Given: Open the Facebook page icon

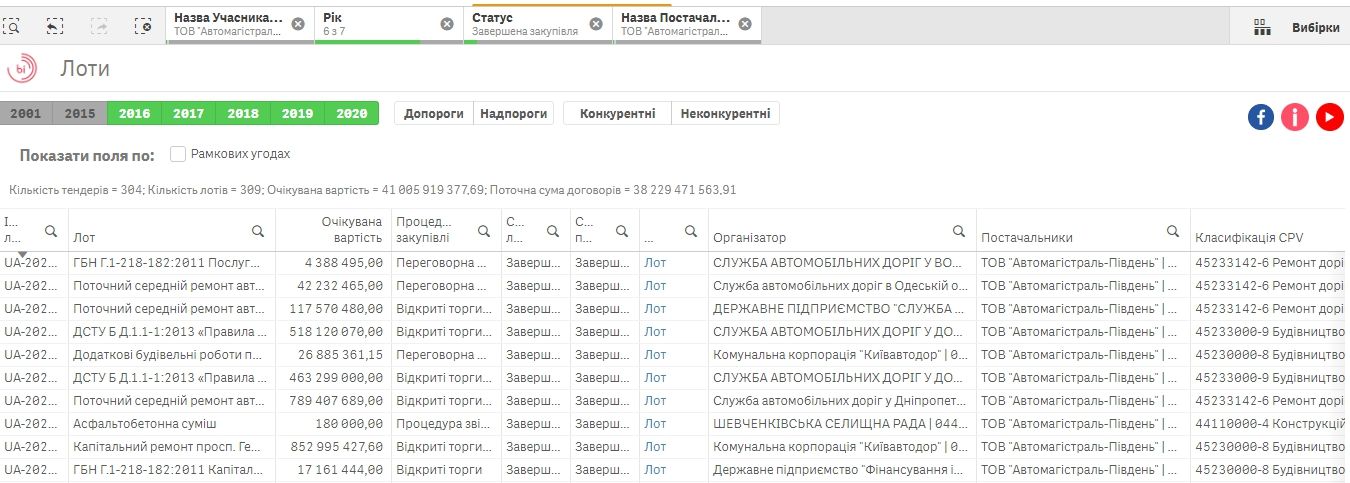Looking at the screenshot, I should pos(1261,117).
